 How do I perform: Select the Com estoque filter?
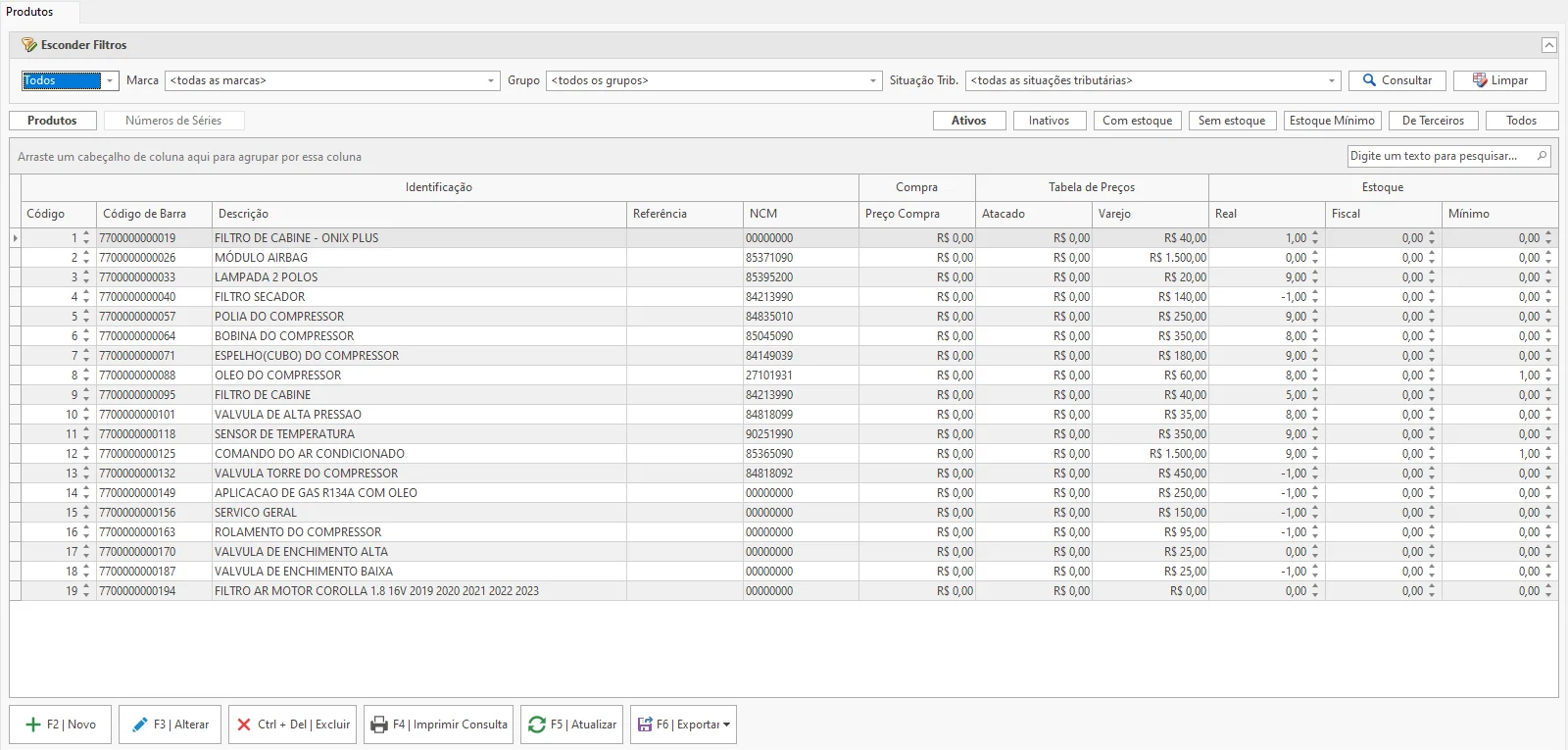point(1137,121)
